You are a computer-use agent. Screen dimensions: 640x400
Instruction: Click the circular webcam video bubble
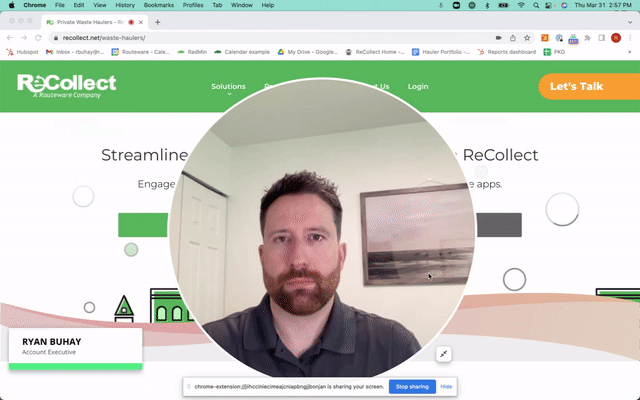322,229
